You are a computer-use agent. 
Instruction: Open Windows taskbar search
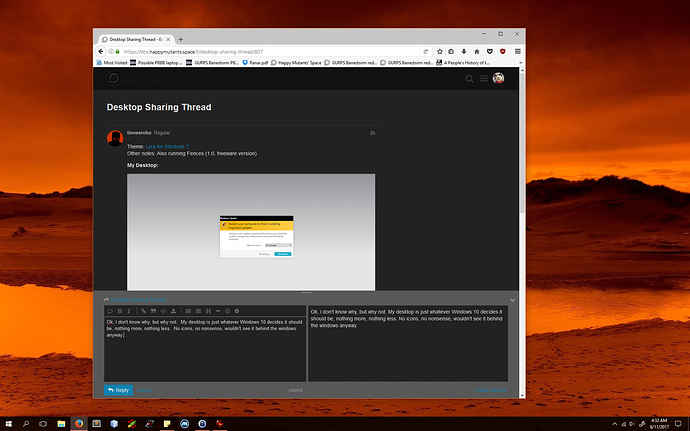[26, 424]
